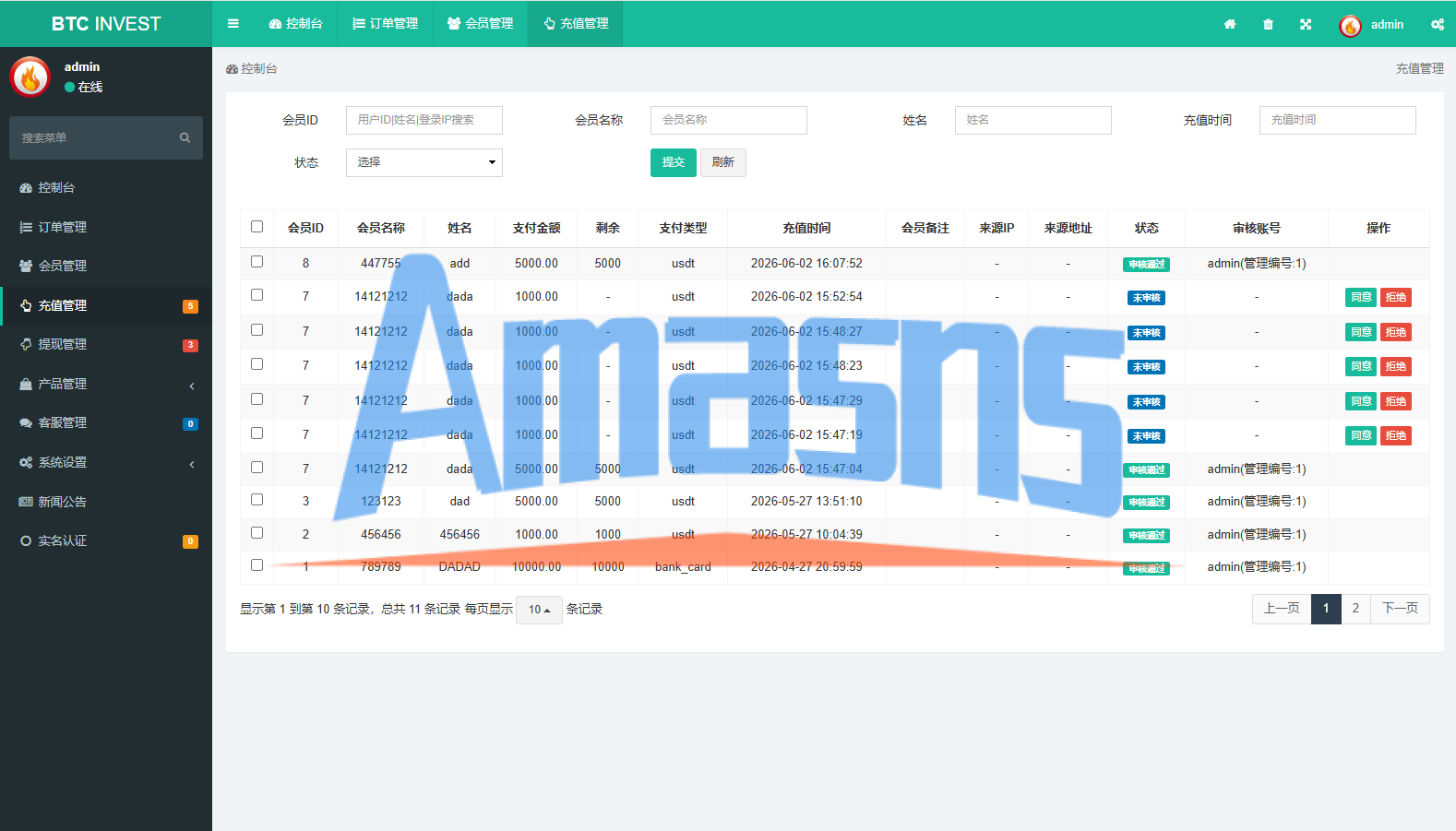Click the 姓名 input field
This screenshot has height=831, width=1456.
(x=1033, y=120)
